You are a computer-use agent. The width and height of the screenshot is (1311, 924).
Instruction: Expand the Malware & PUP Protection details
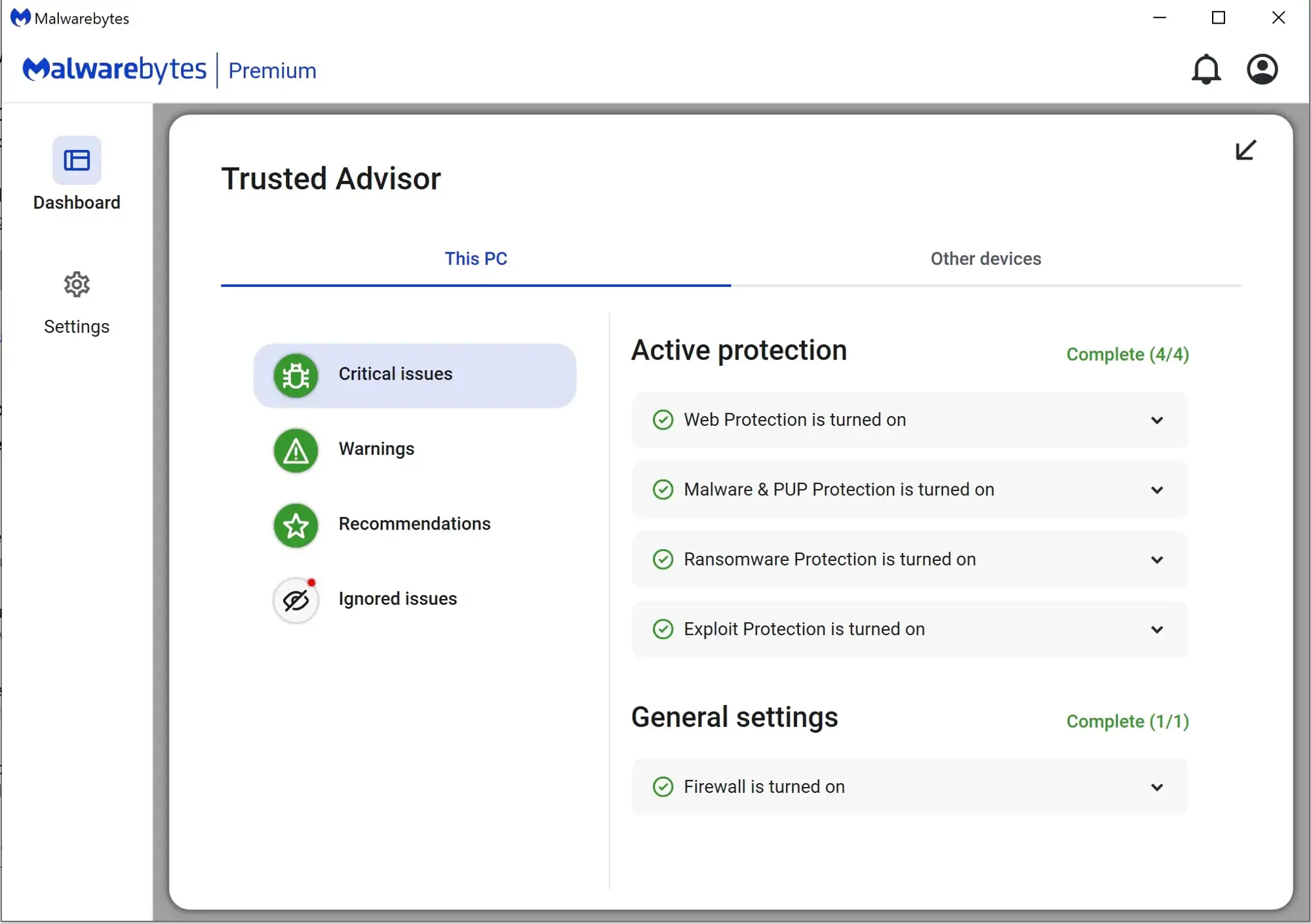[1157, 489]
